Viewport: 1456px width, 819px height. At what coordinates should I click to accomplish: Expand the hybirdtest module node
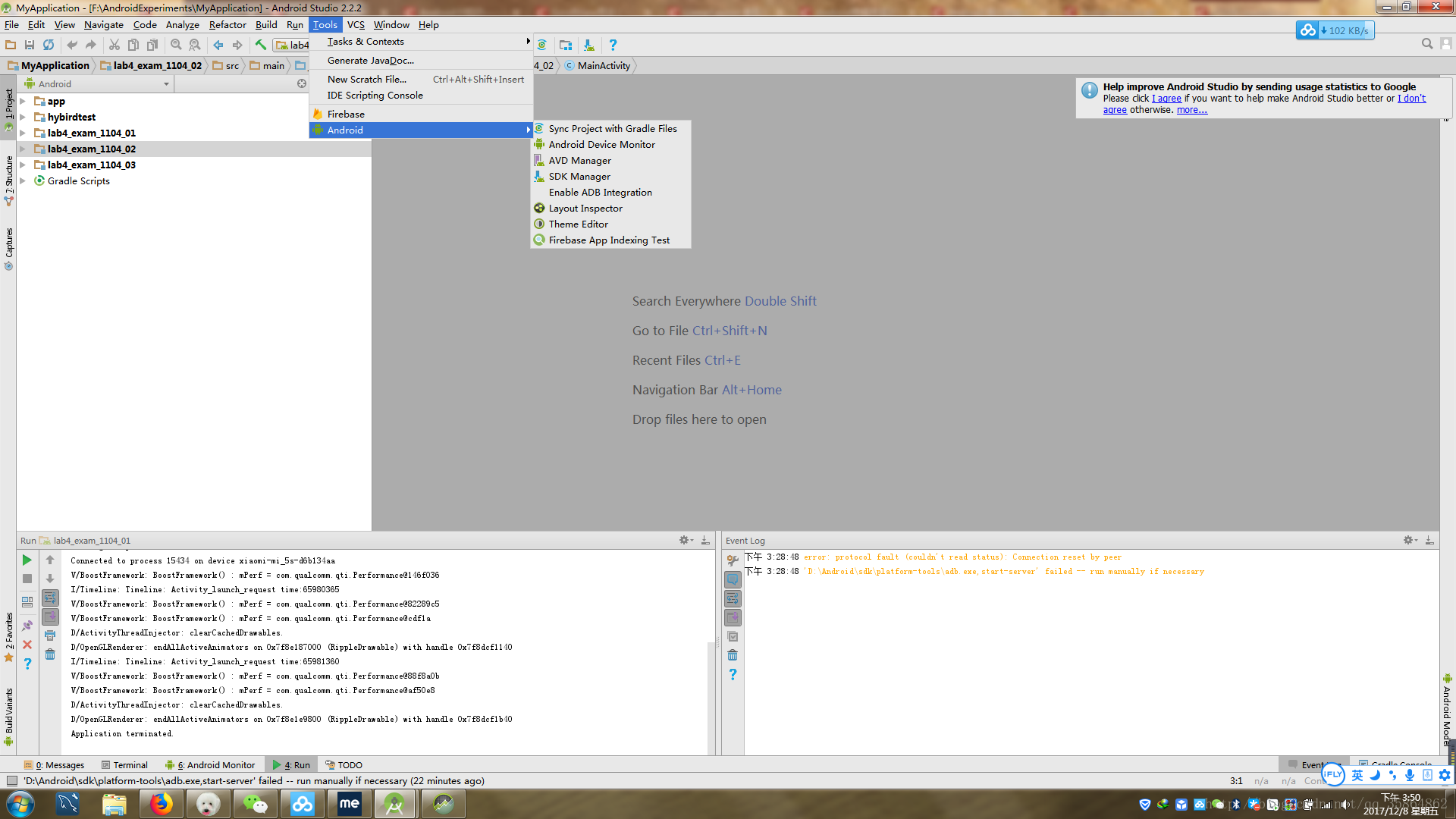[23, 117]
